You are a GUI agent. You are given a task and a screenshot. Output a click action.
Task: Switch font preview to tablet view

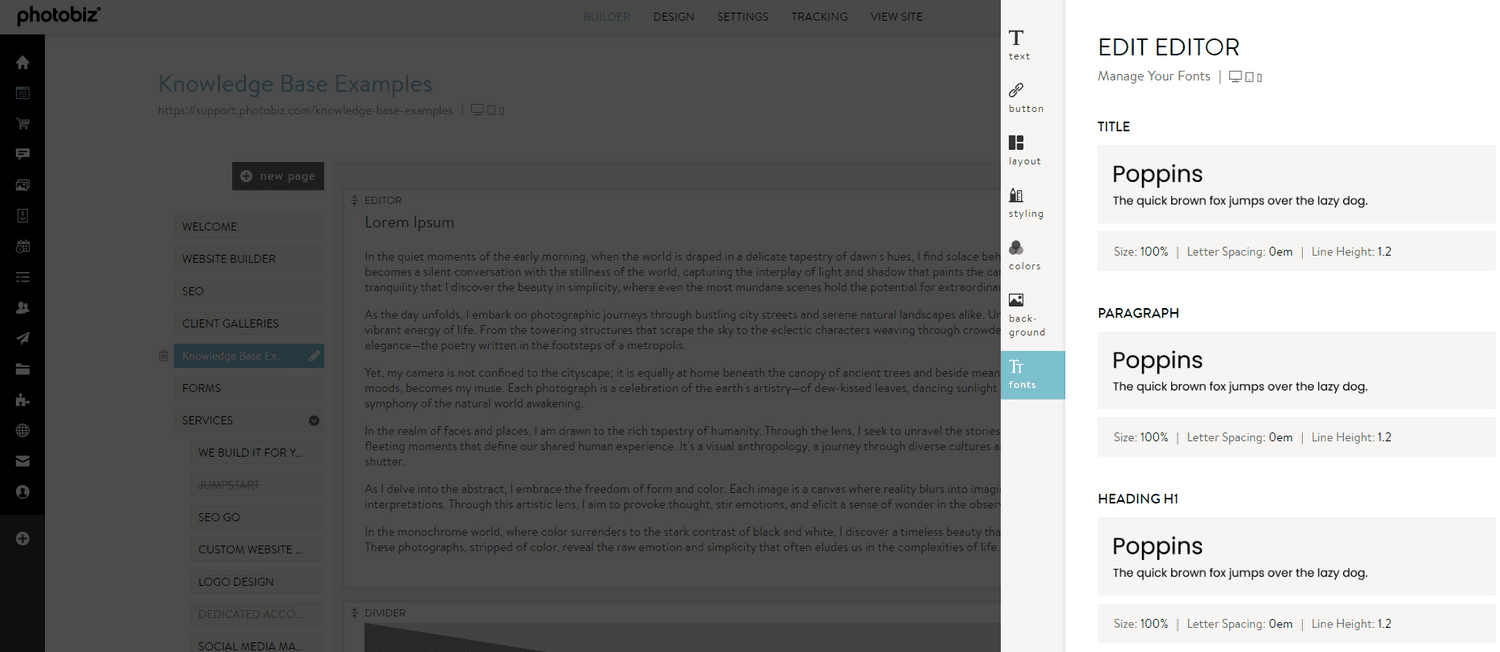(x=1248, y=75)
